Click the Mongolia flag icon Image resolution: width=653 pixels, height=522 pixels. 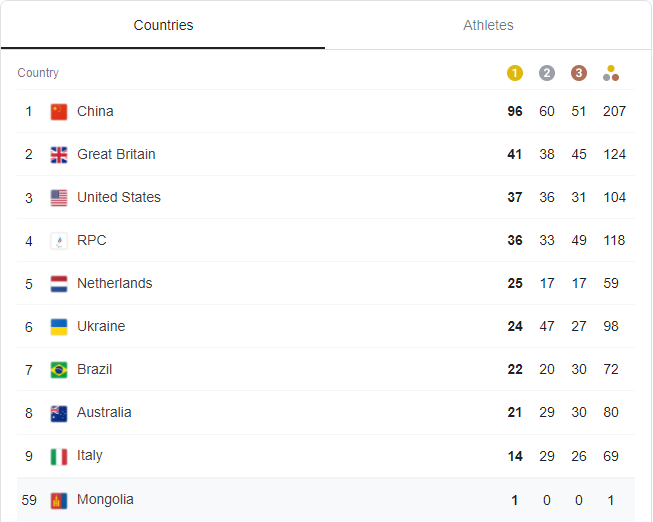point(59,500)
